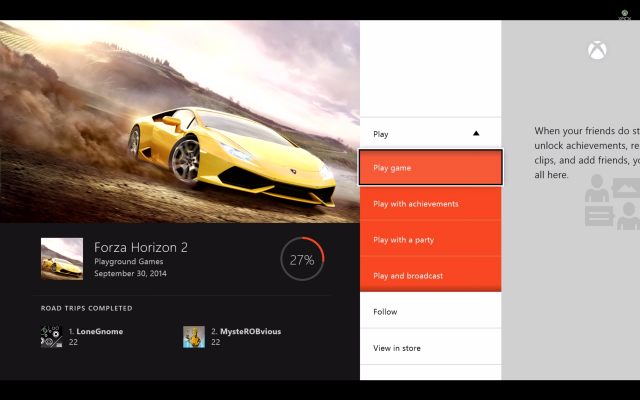This screenshot has height=400, width=640.
Task: Open LoneGnome's avatar picture
Action: click(51, 336)
